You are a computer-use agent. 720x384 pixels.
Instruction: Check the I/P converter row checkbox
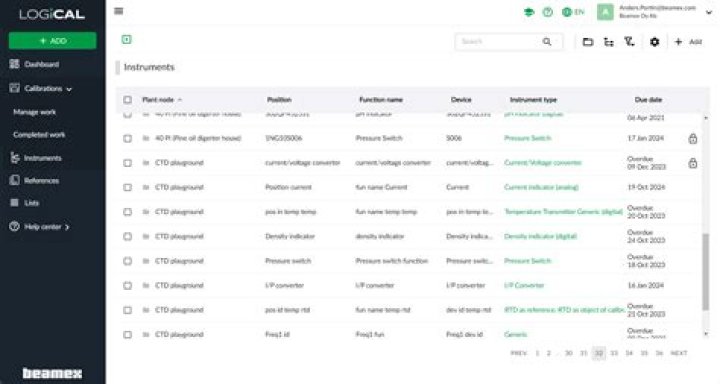point(128,286)
